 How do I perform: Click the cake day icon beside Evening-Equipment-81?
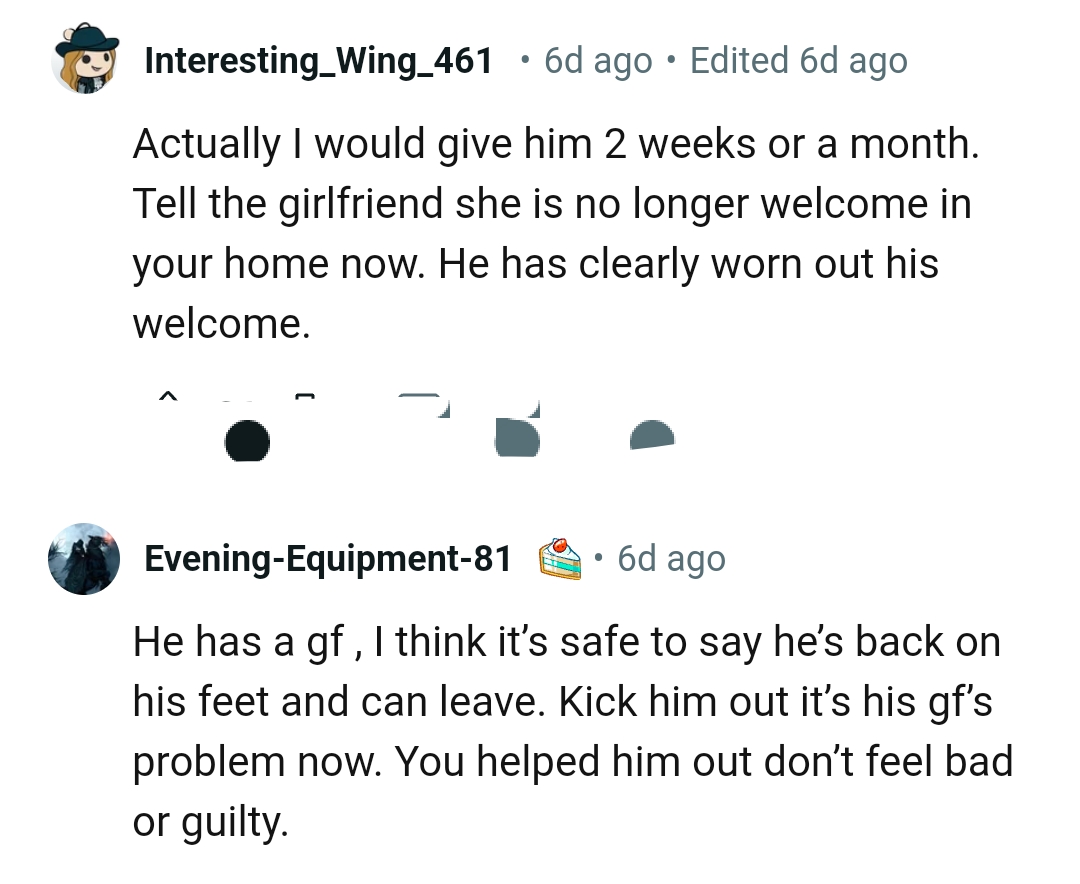562,558
